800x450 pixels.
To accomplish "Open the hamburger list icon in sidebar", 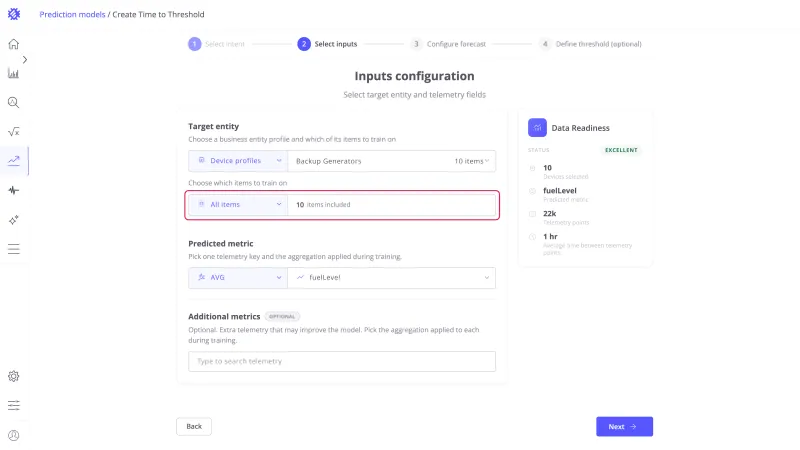I will click(x=14, y=249).
